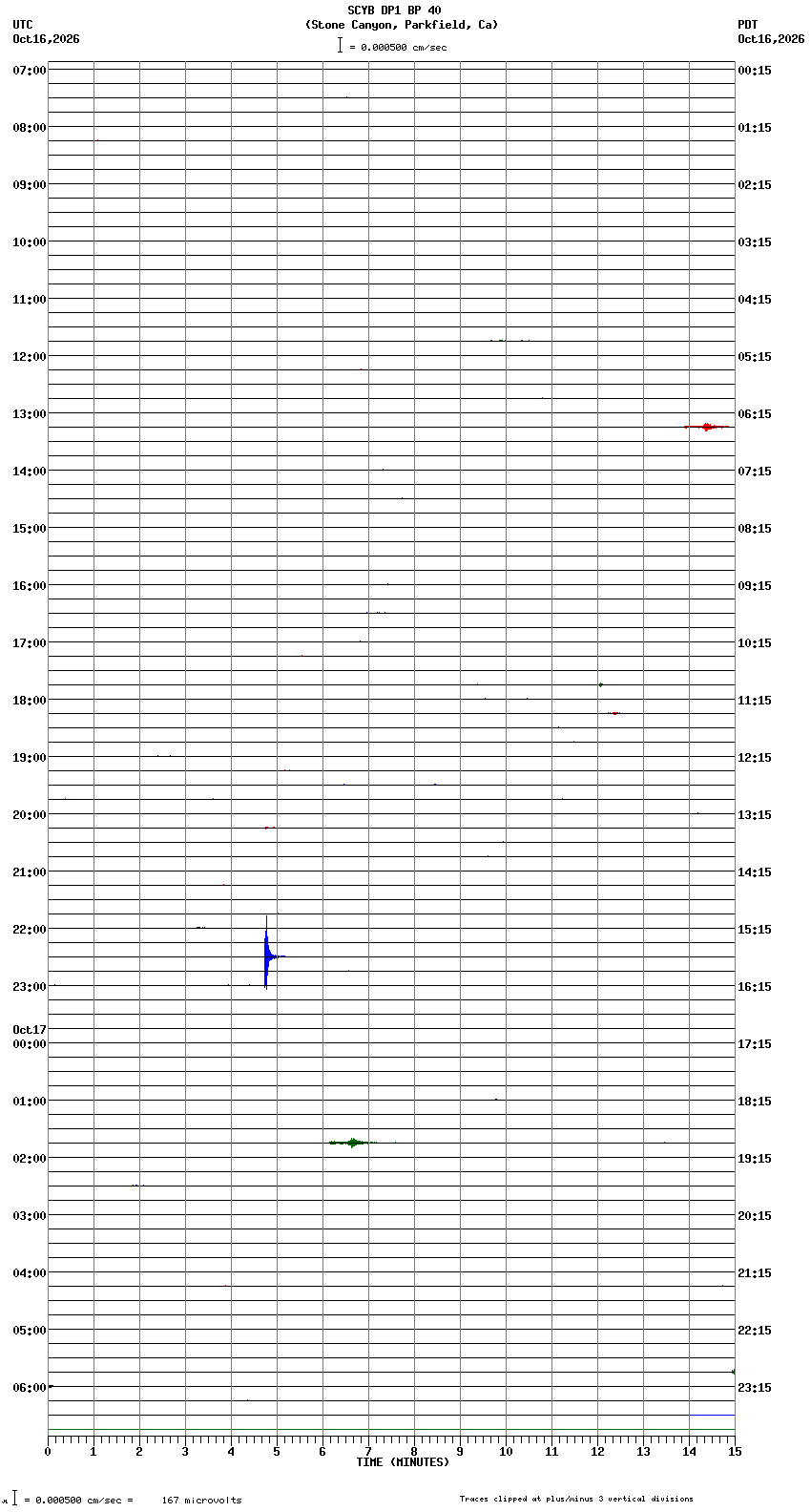Click the small green dot near minute 12
This screenshot has height=1512, width=811.
coord(600,684)
